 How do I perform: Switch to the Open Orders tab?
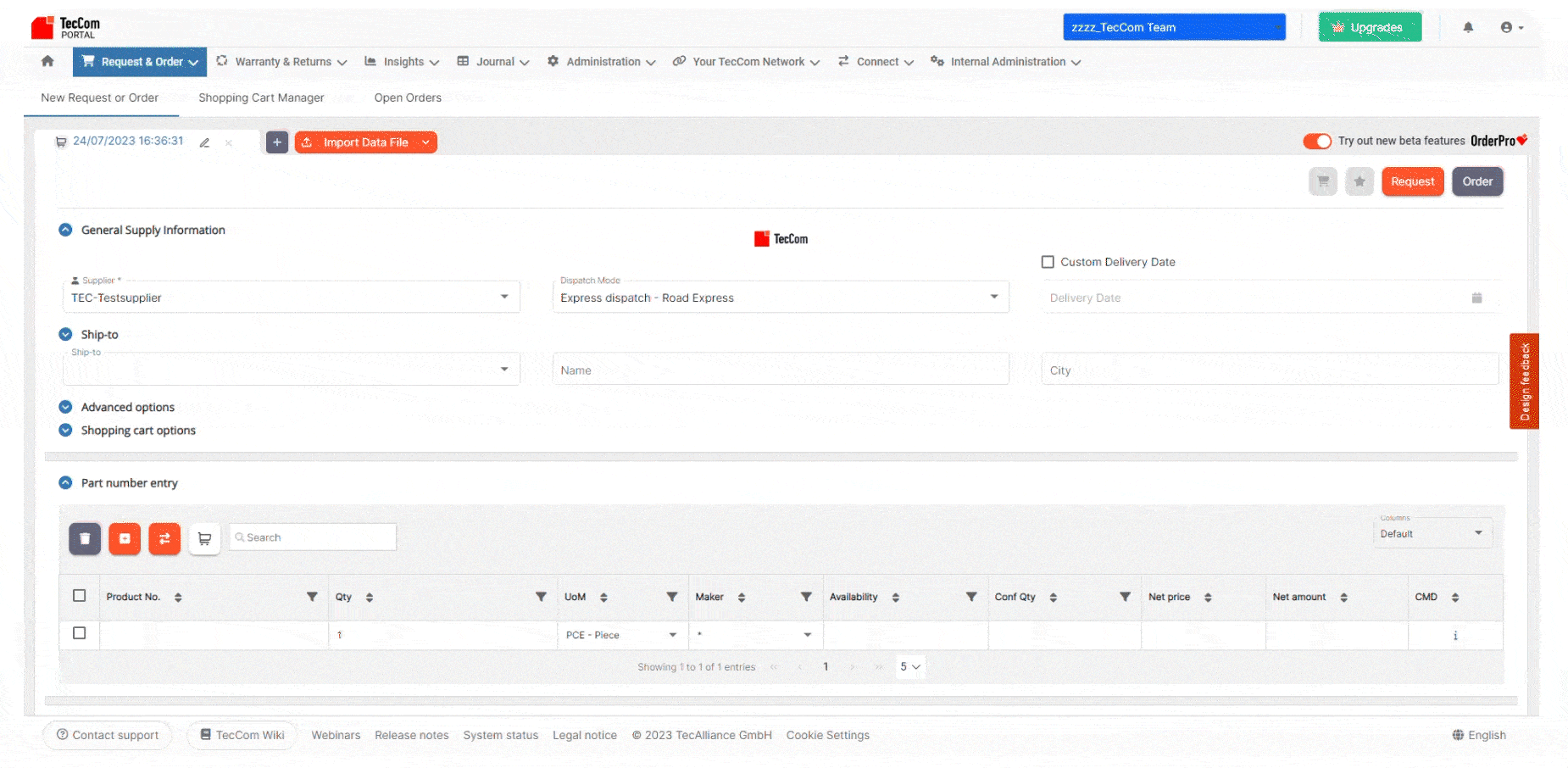(408, 97)
